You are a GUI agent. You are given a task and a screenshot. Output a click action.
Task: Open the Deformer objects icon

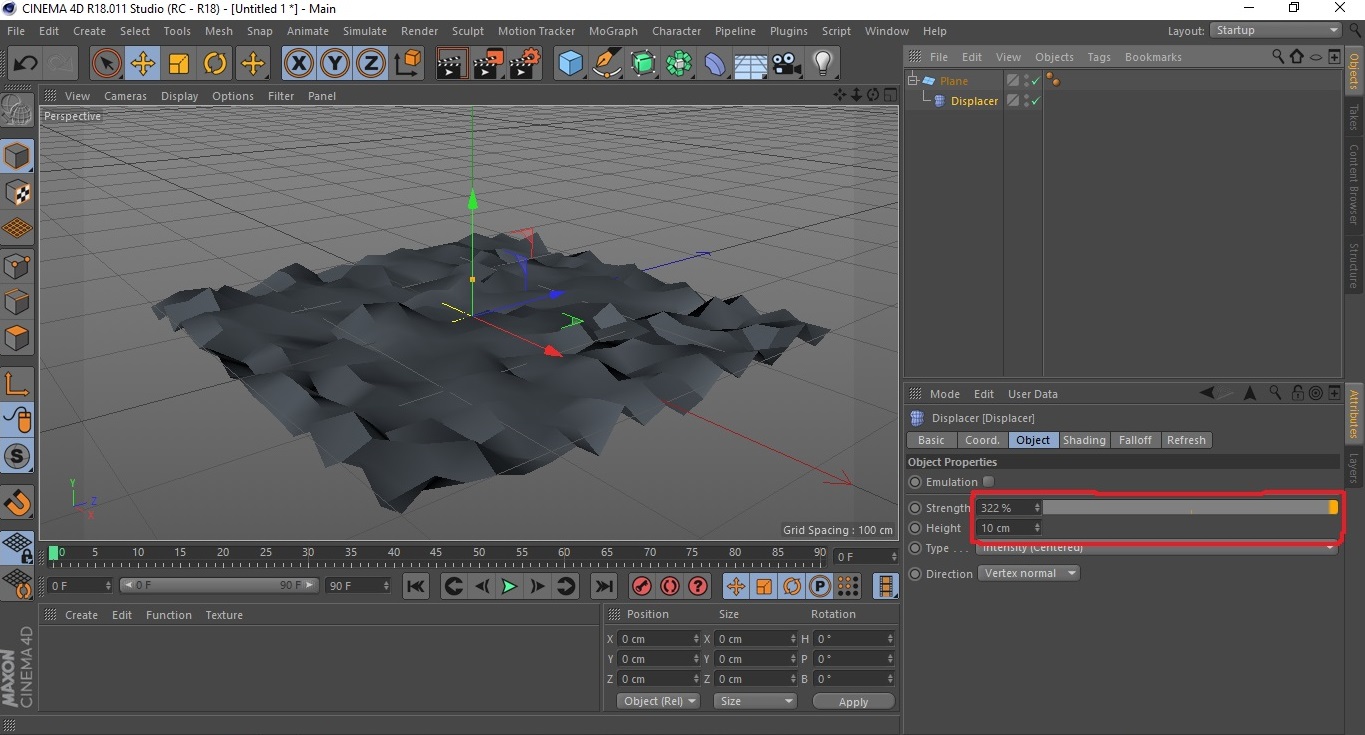(716, 64)
